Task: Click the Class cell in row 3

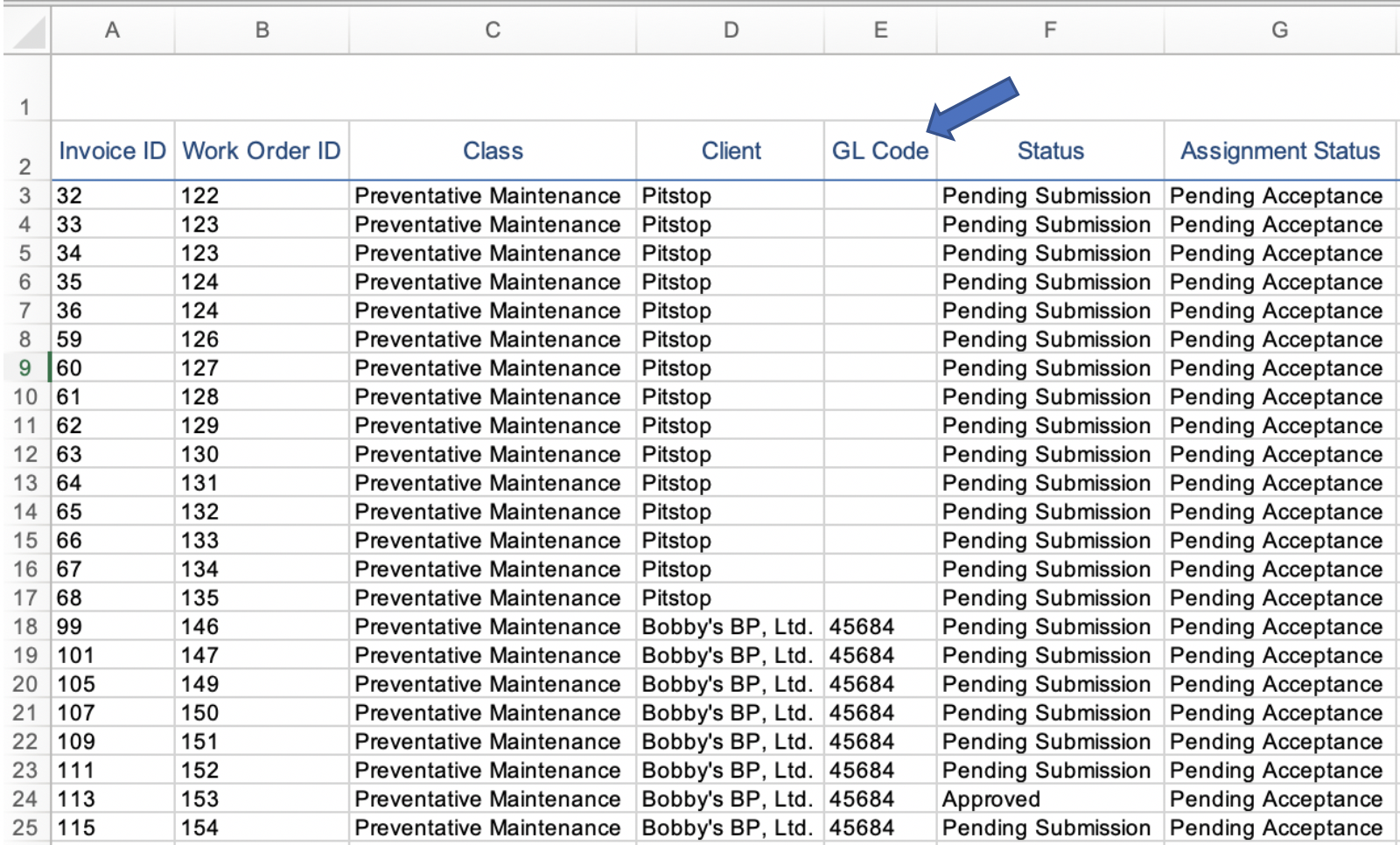Action: coord(493,196)
